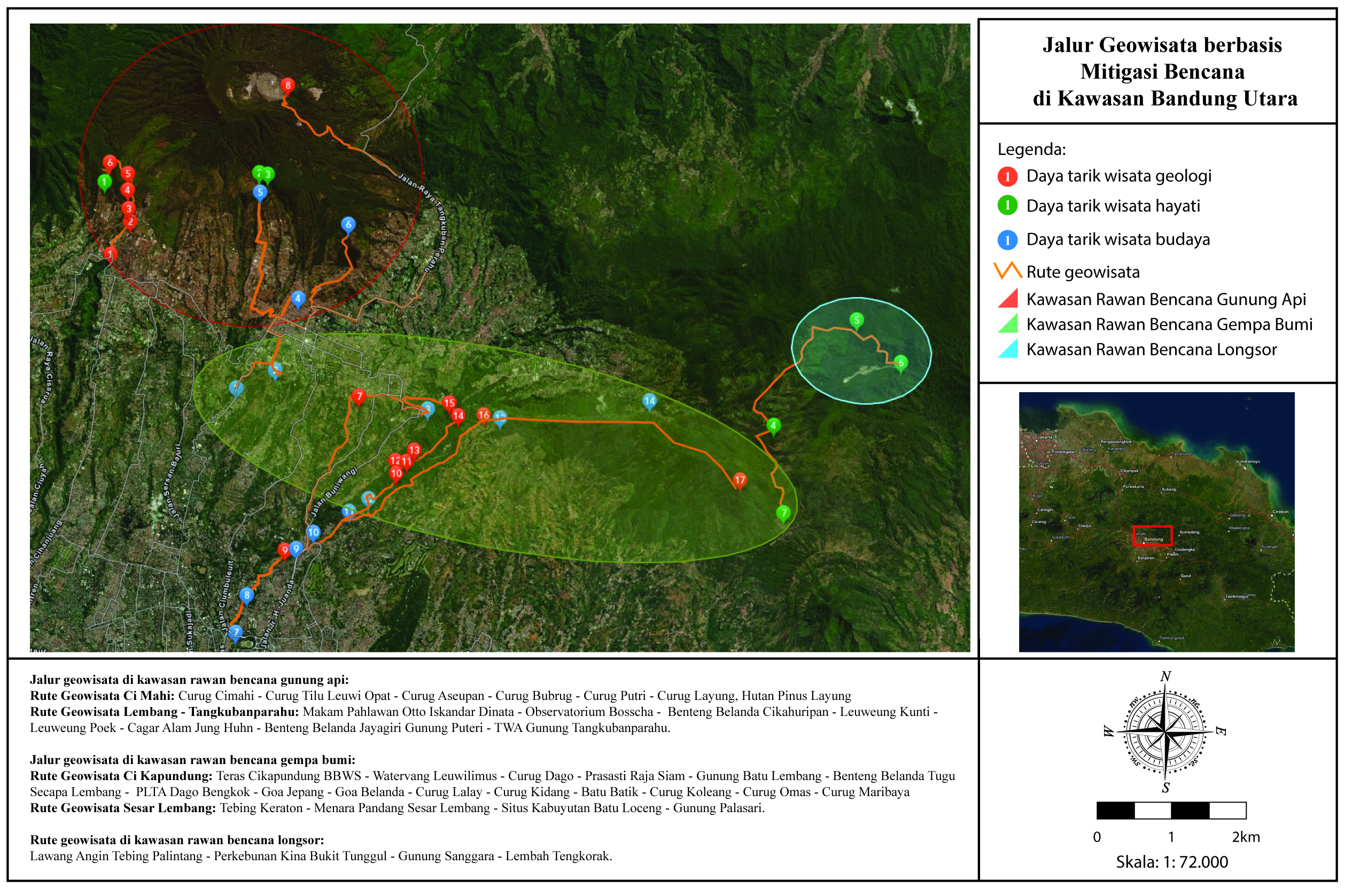
Task: Click the "Rute Geowisata Ci Mahi:" heading
Action: (102, 697)
